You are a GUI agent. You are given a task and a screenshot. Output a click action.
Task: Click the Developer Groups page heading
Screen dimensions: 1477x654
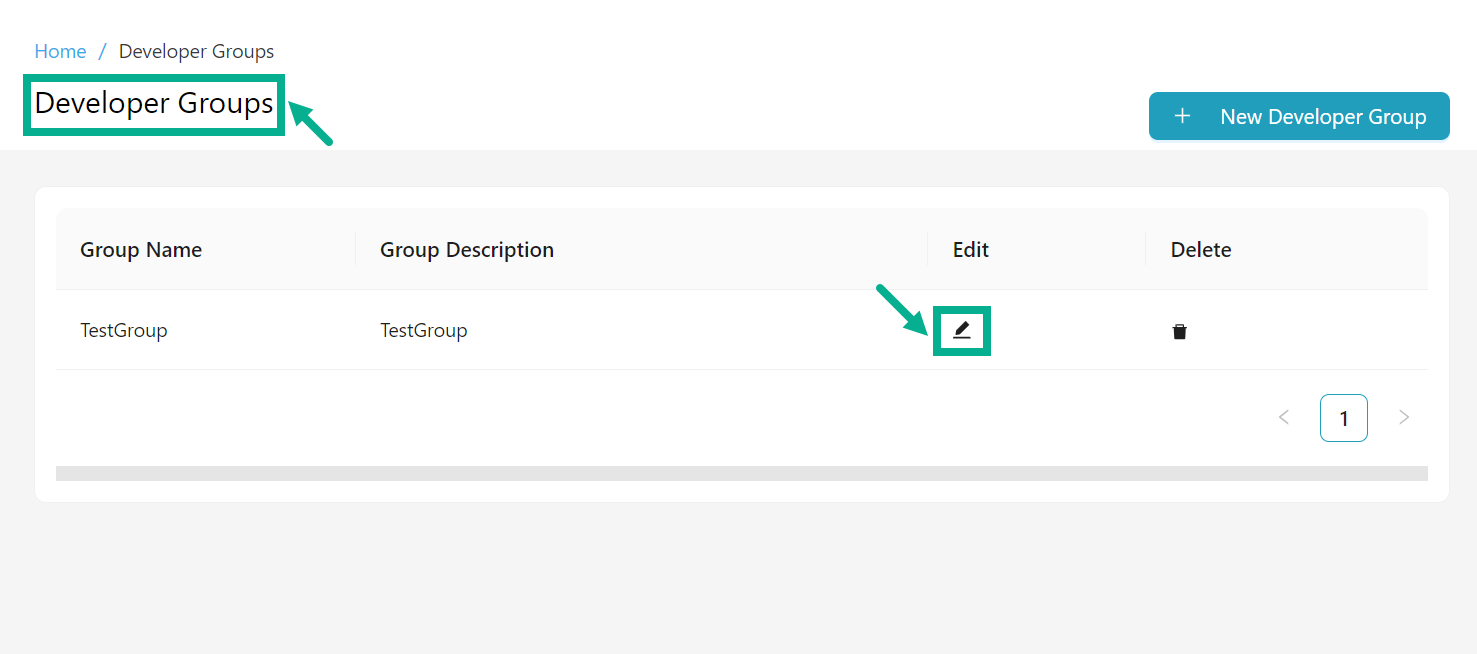point(154,103)
